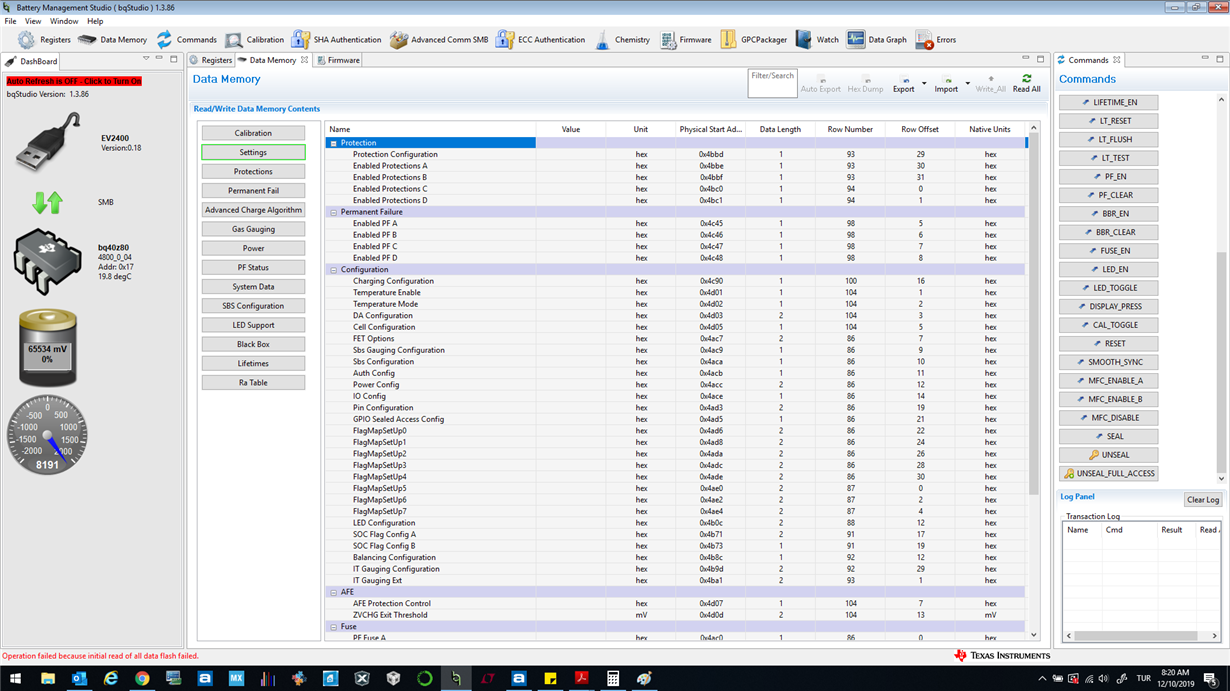Image resolution: width=1230 pixels, height=691 pixels.
Task: Send the LIFETIME_EN command
Action: pos(1109,102)
